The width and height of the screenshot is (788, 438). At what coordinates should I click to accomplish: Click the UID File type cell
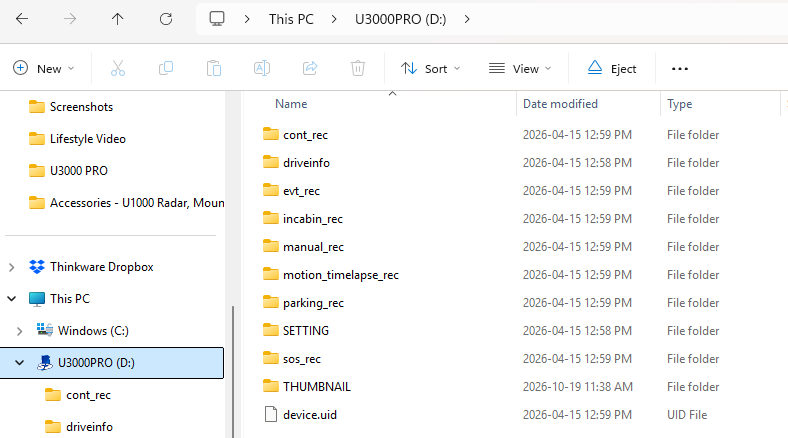[x=687, y=415]
